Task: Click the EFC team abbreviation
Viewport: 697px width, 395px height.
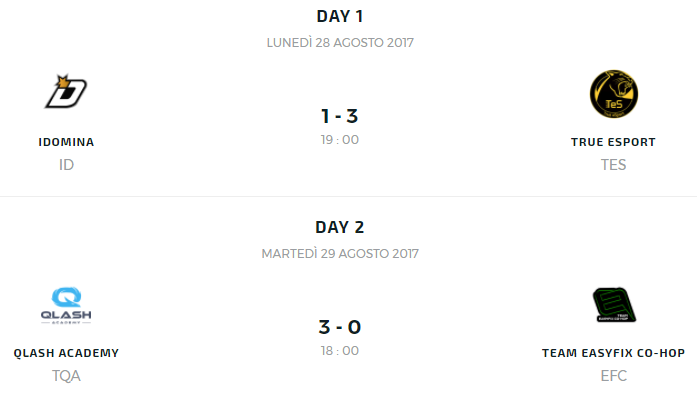Action: point(613,376)
